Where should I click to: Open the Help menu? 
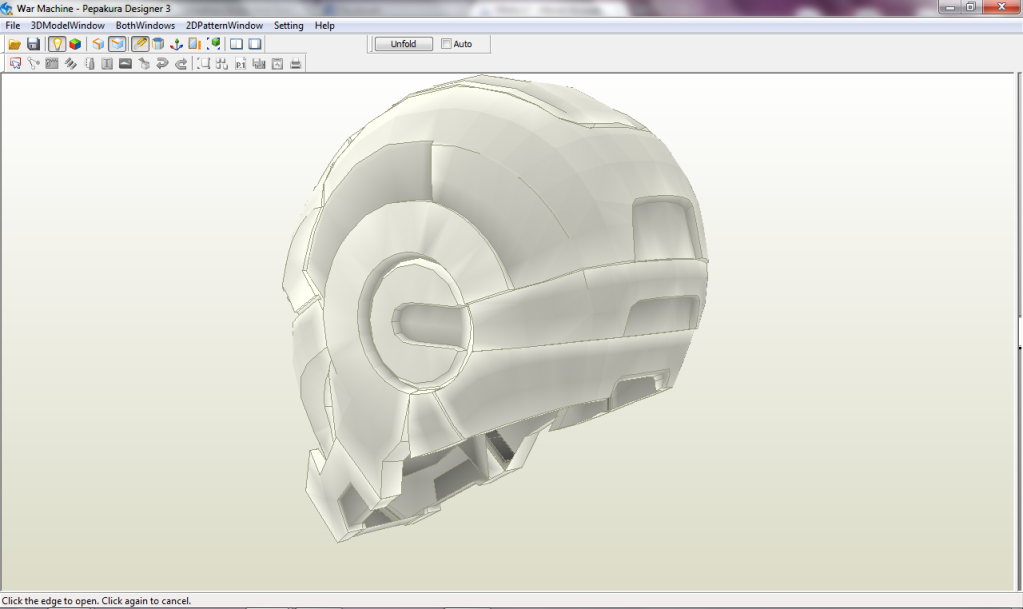[324, 25]
